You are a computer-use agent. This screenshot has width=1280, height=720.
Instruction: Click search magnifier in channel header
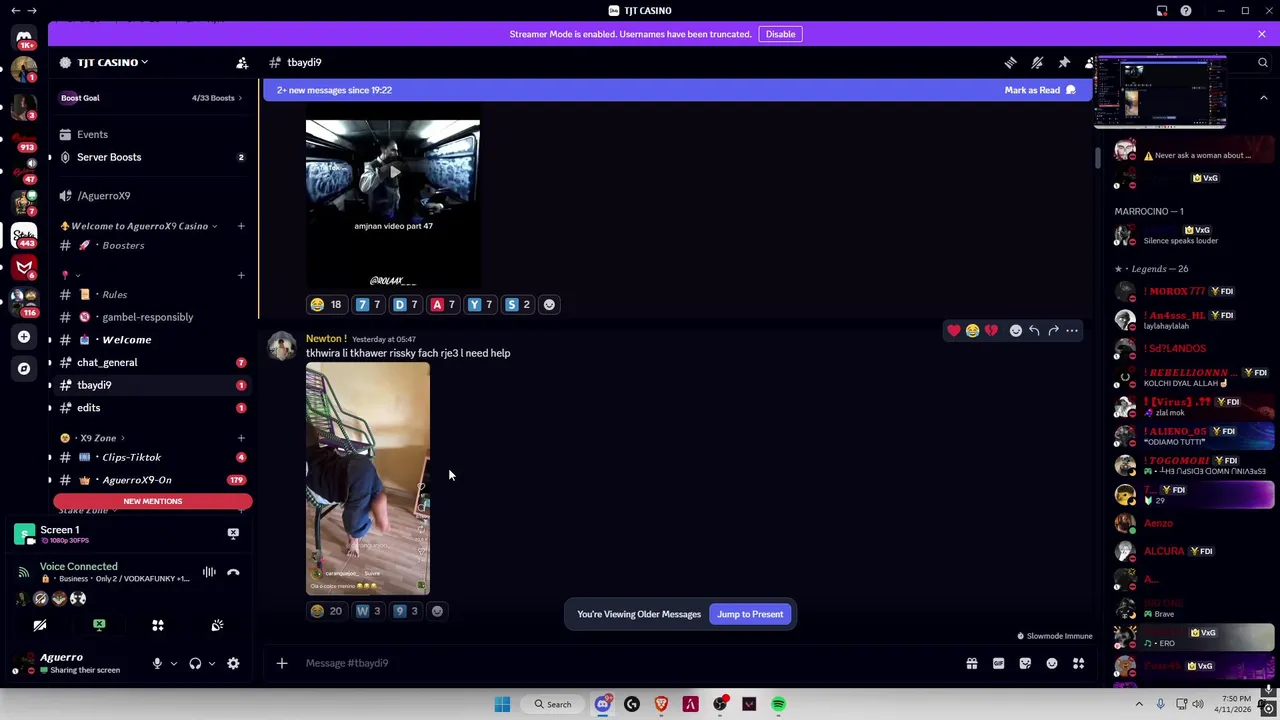[1263, 62]
